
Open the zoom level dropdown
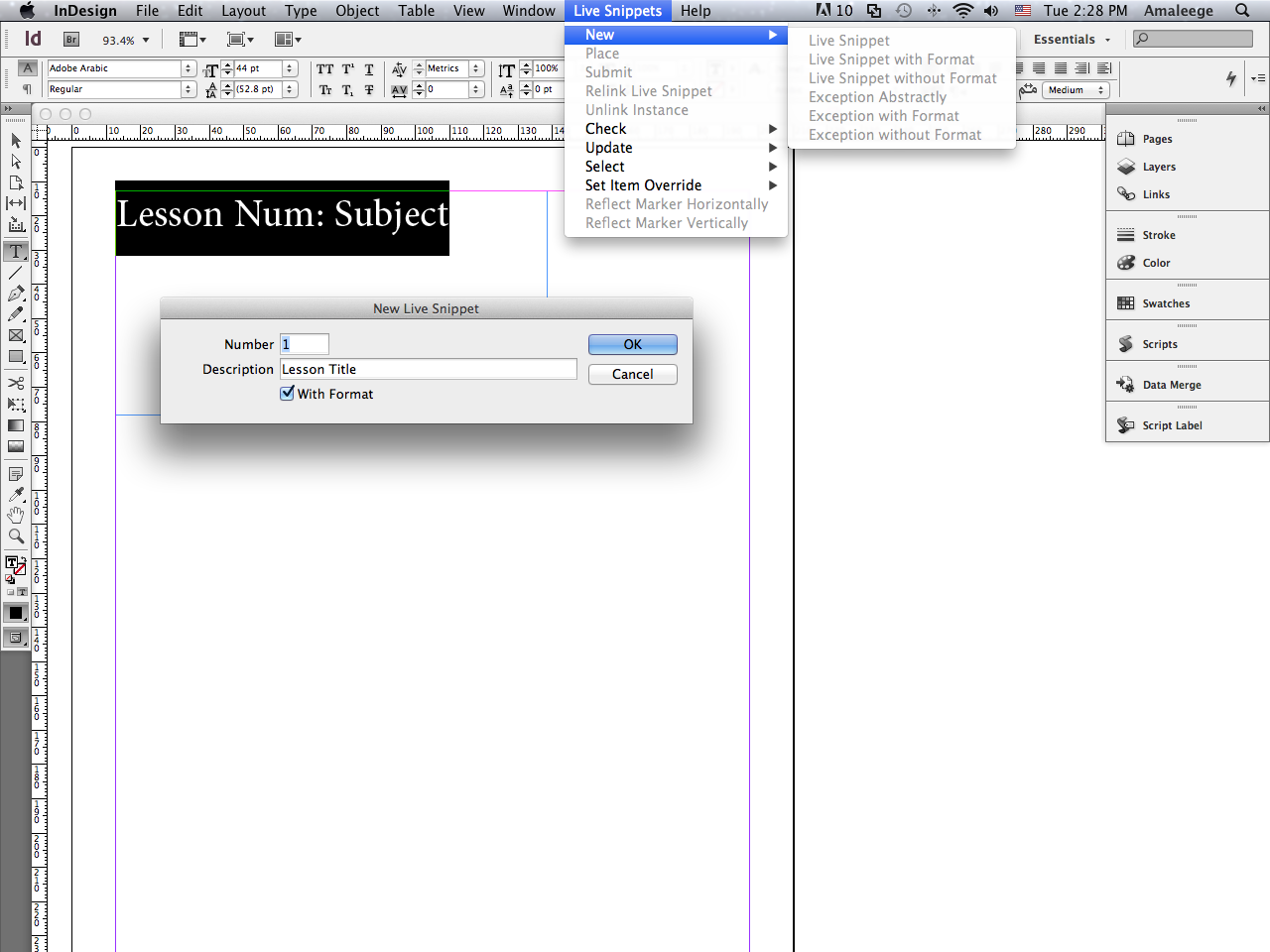(146, 41)
